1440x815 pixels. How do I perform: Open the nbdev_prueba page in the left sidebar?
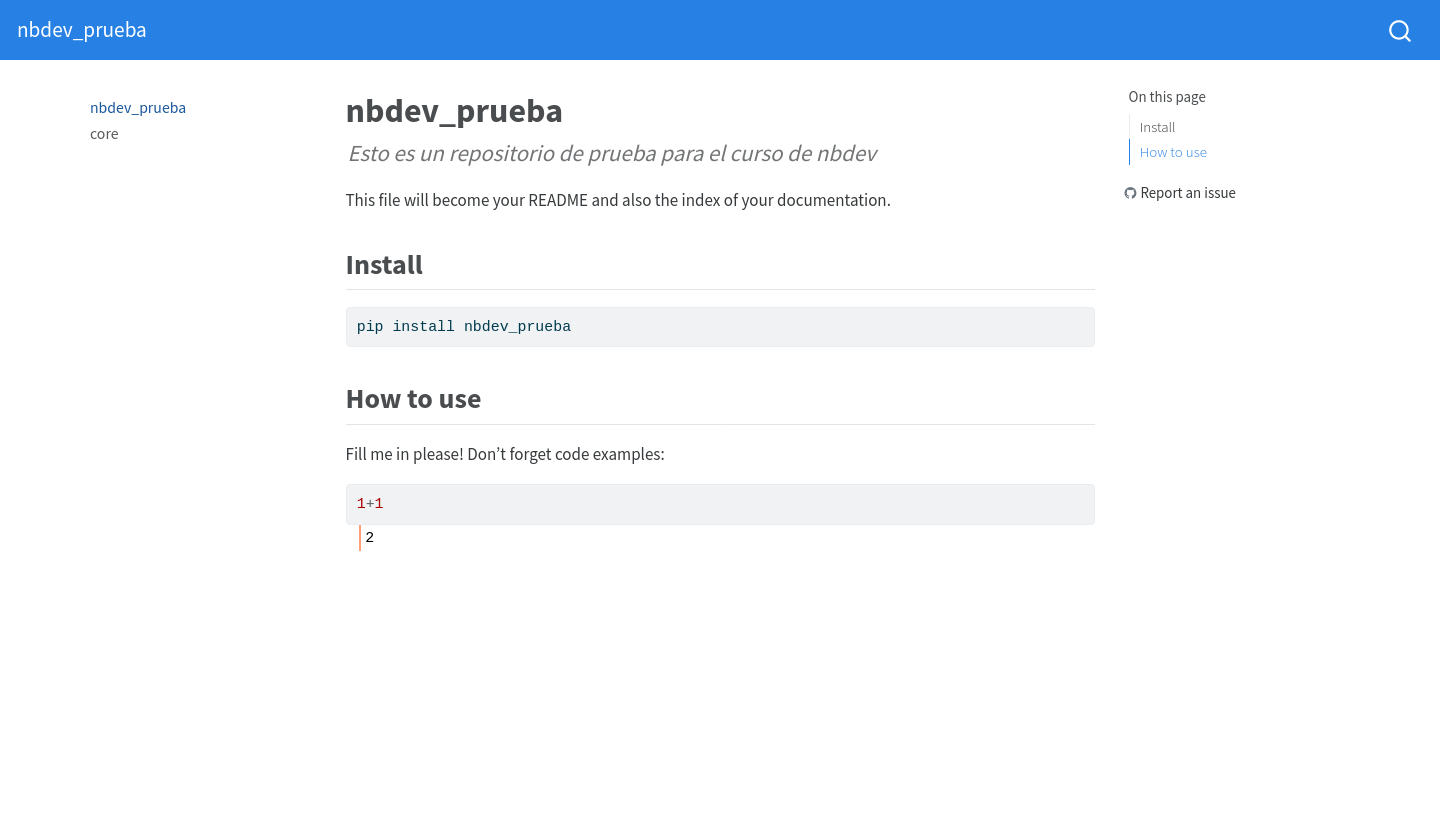[x=138, y=108]
